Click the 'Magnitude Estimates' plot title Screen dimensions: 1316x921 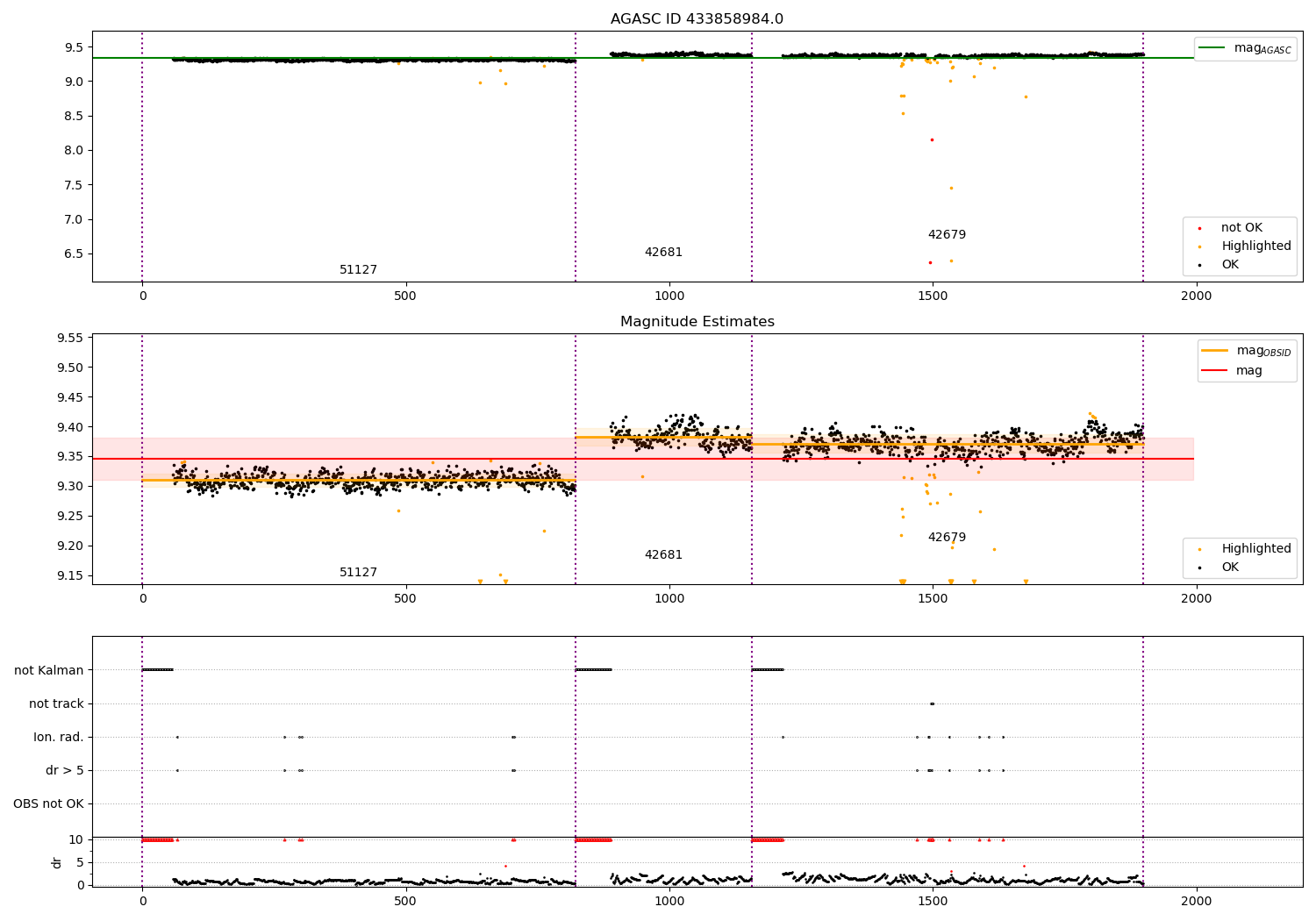pyautogui.click(x=697, y=322)
